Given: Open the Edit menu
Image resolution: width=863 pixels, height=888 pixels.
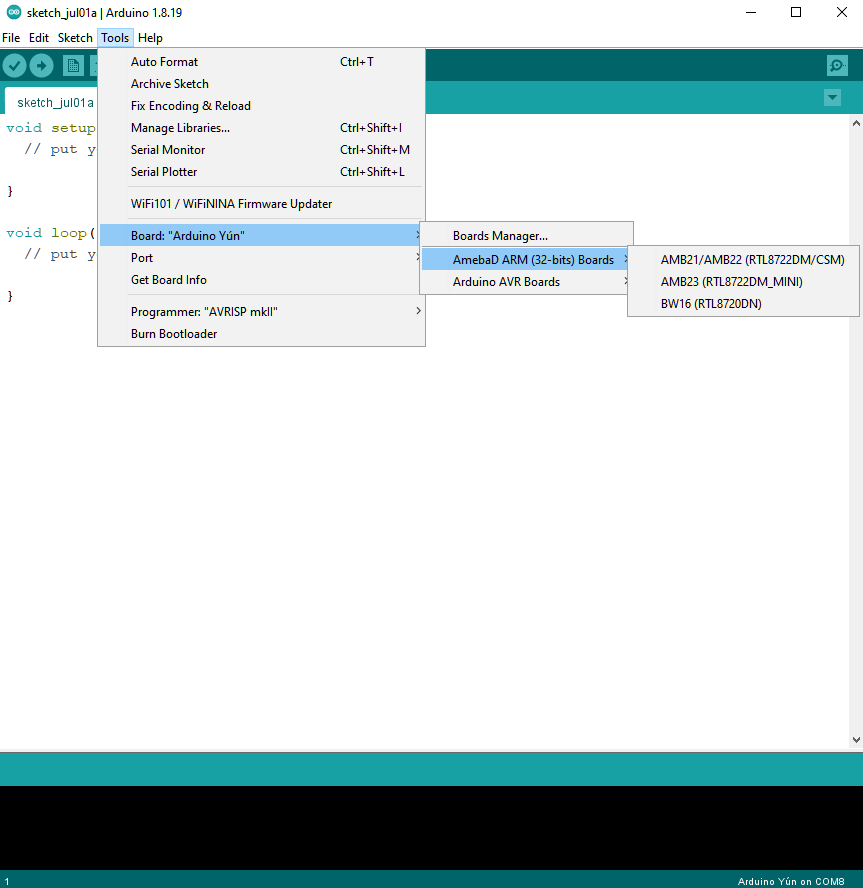Looking at the screenshot, I should [x=39, y=38].
